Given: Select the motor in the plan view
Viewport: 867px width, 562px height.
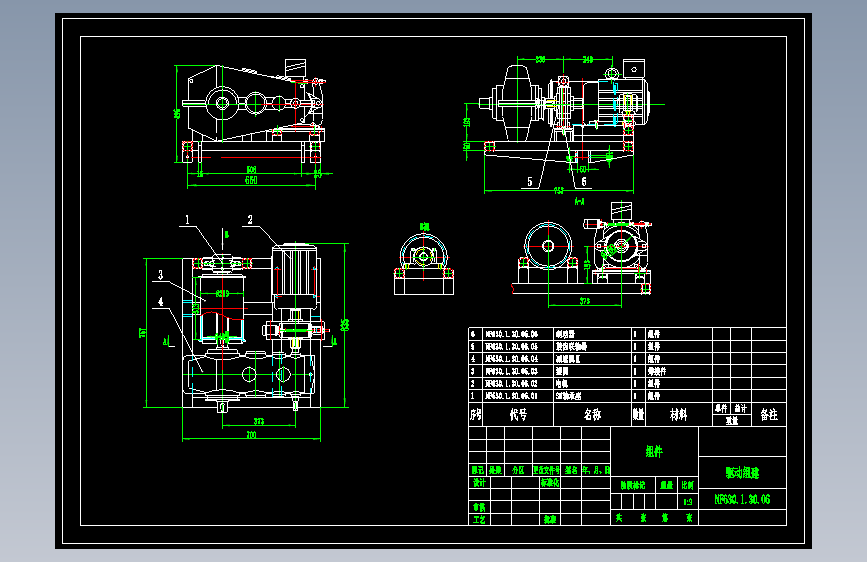Looking at the screenshot, I should click(295, 277).
